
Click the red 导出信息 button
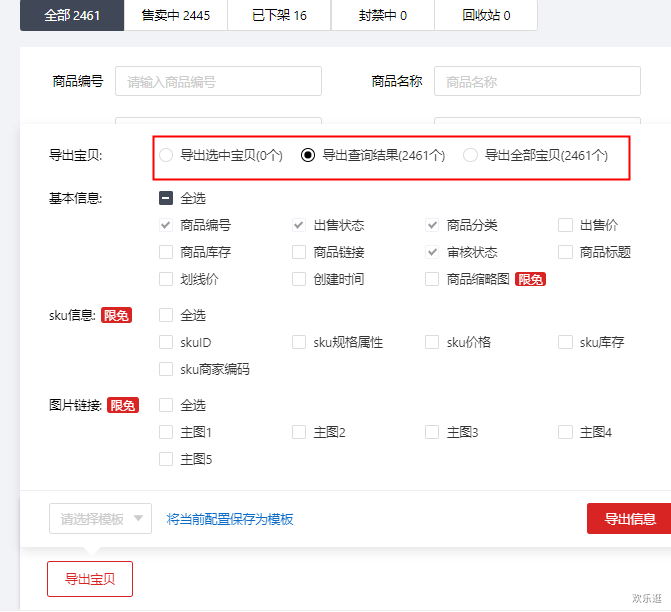click(629, 519)
